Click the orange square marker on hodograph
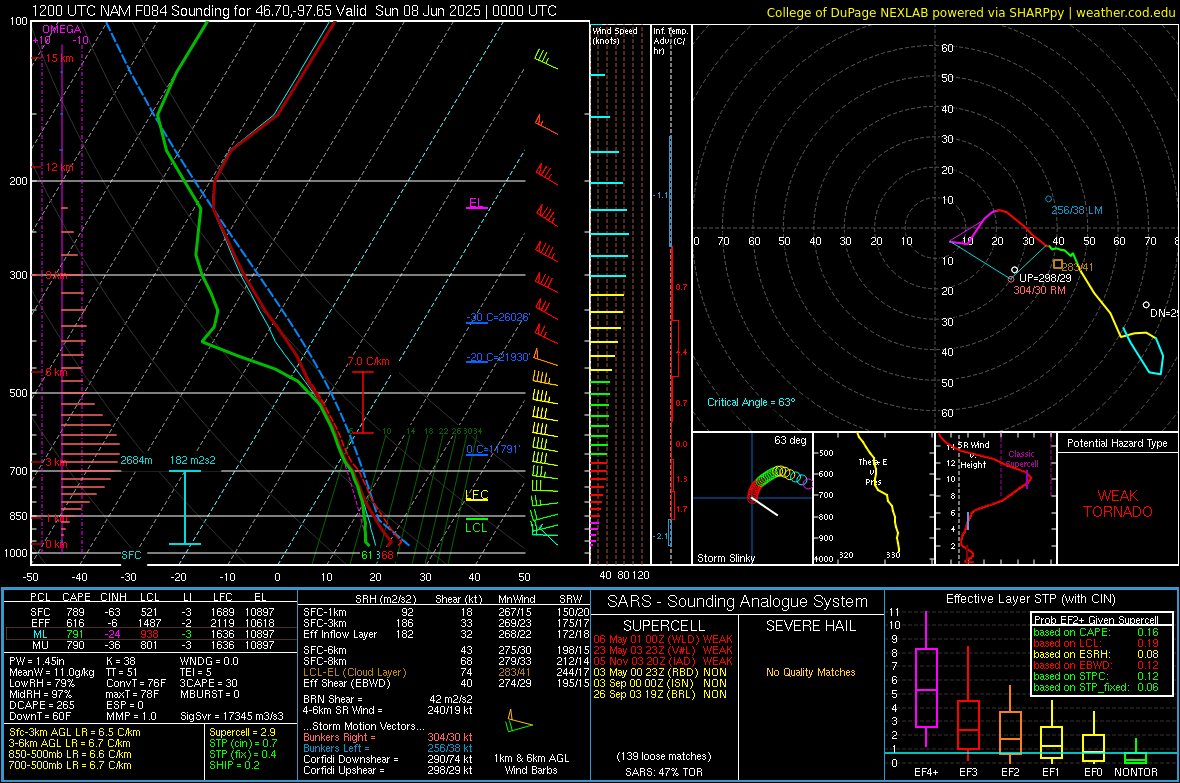1180x783 pixels. coord(1058,264)
